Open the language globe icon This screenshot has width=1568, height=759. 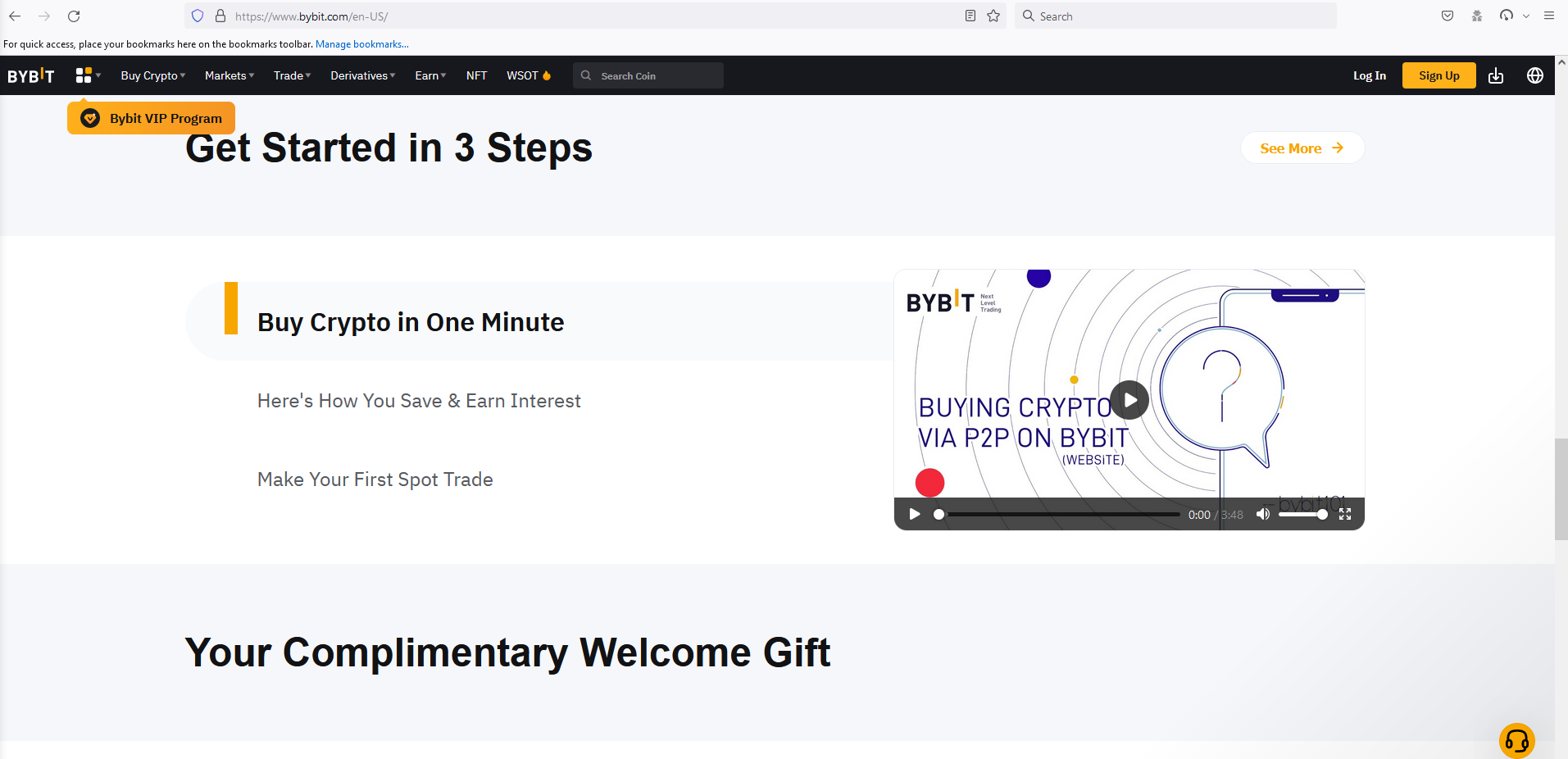click(1535, 75)
